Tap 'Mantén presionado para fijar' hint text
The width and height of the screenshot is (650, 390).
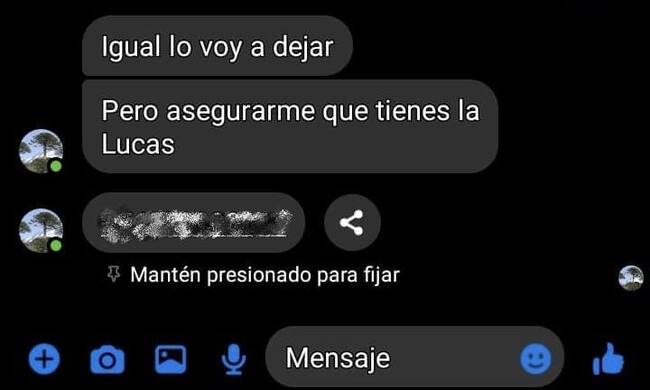(265, 274)
